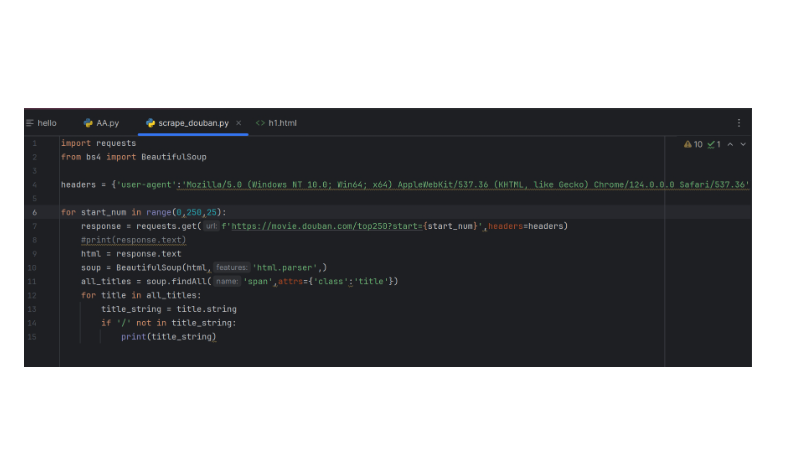Click the Python icon on AA.py tab
This screenshot has height=453, width=800.
(x=89, y=123)
